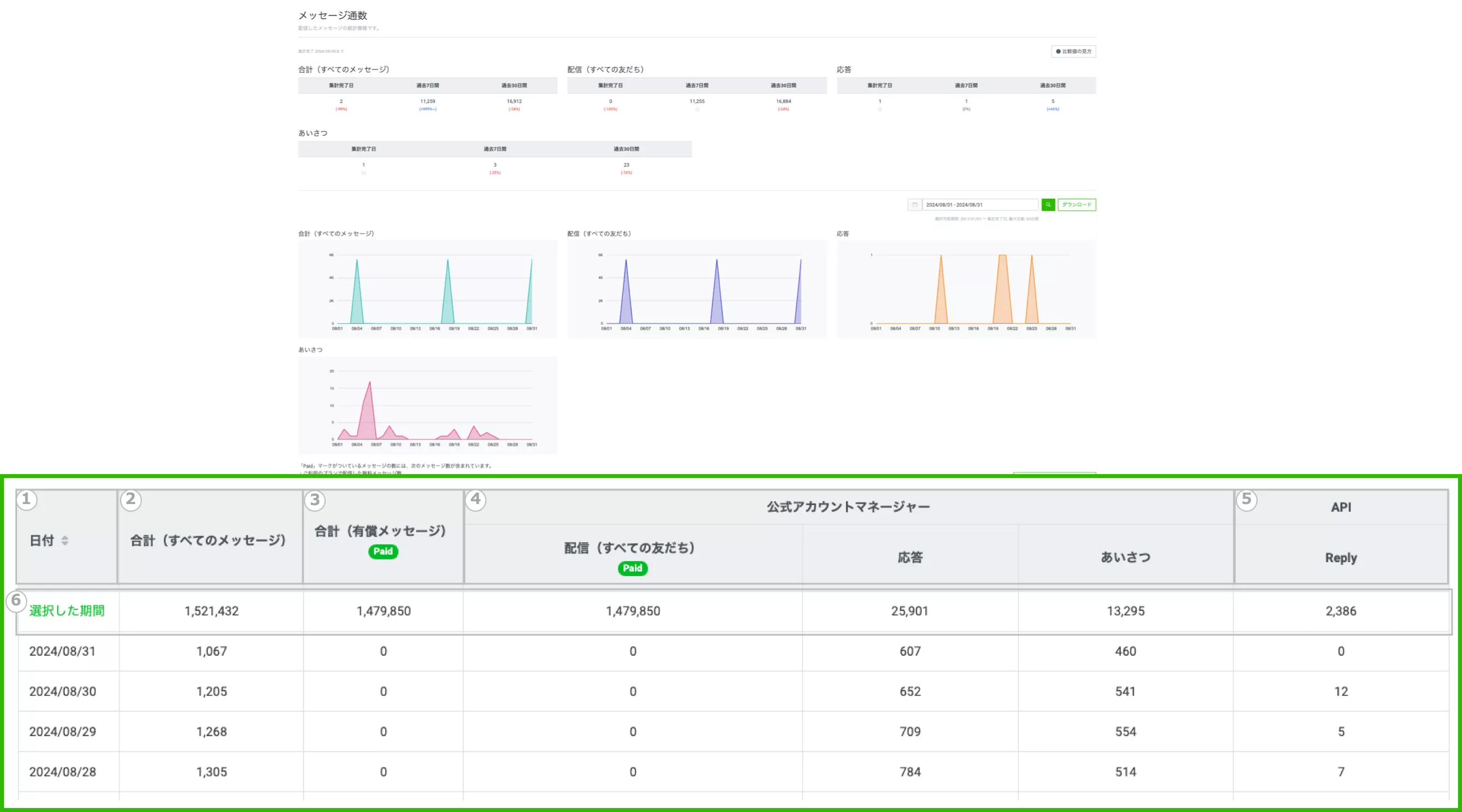Viewport: 1462px width, 812px height.
Task: Click the 2024/08/31 date row
Action: (x=63, y=651)
